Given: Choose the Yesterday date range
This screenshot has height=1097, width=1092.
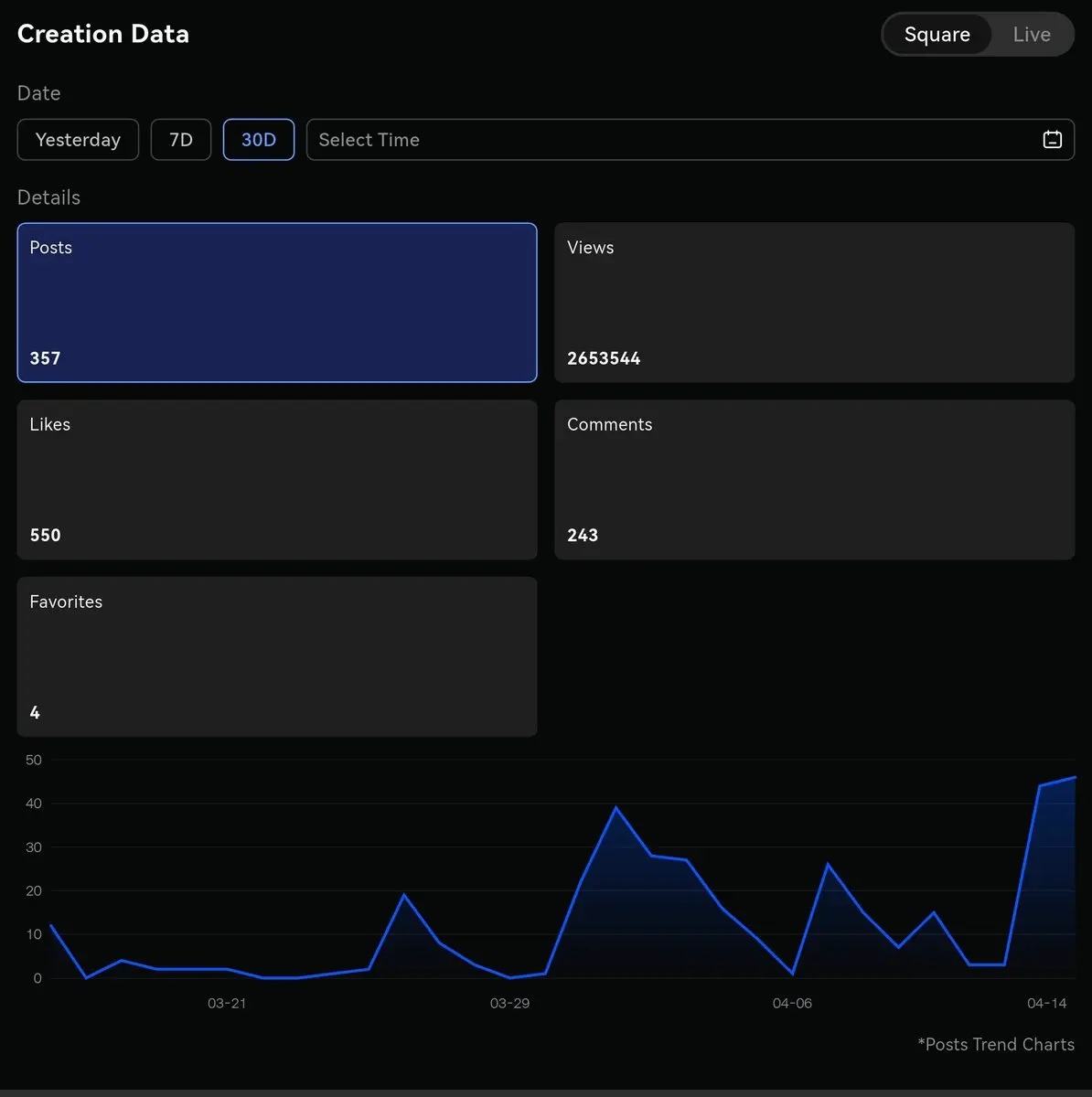Looking at the screenshot, I should pos(78,140).
